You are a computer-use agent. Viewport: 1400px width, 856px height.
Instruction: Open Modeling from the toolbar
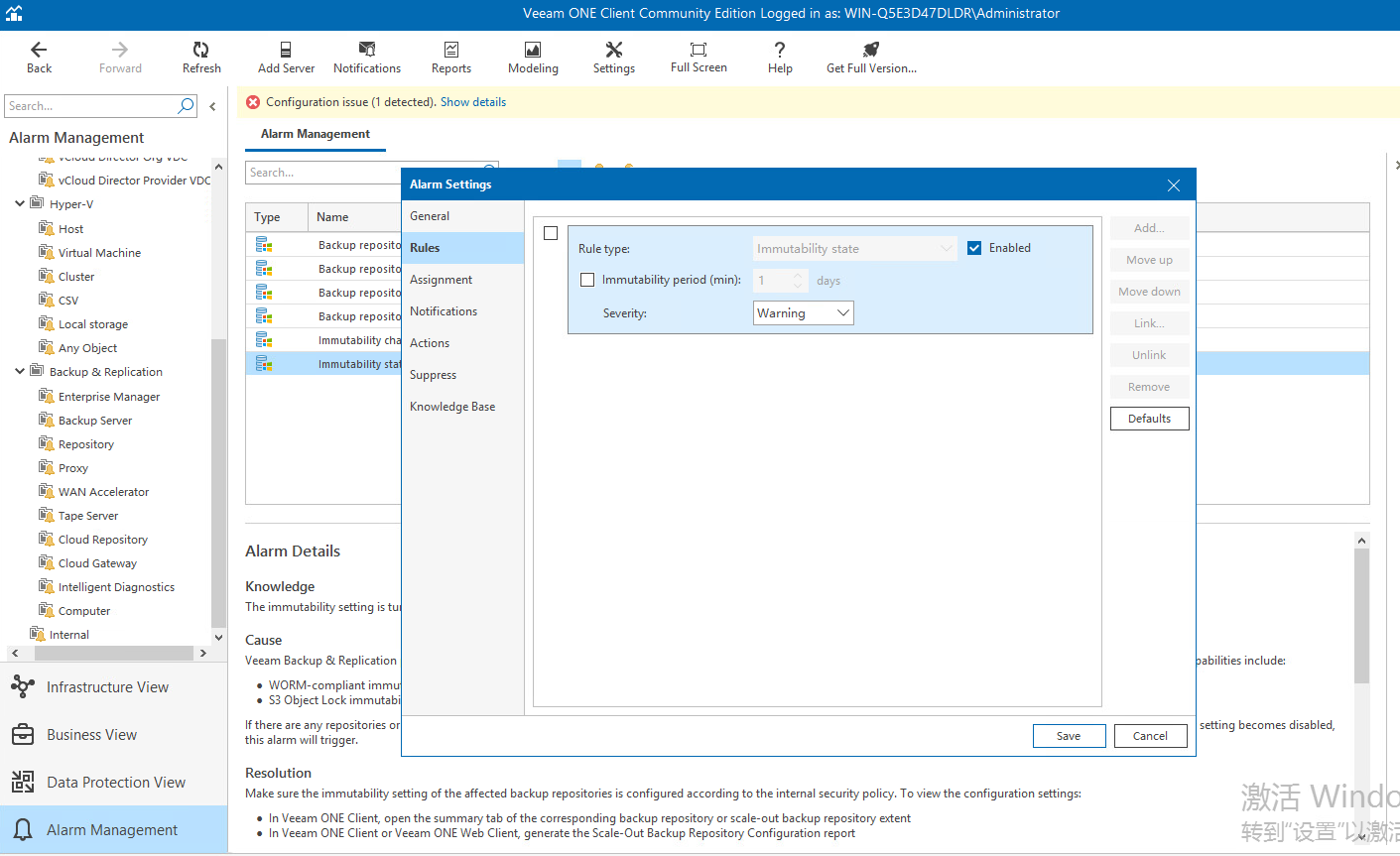pos(533,57)
